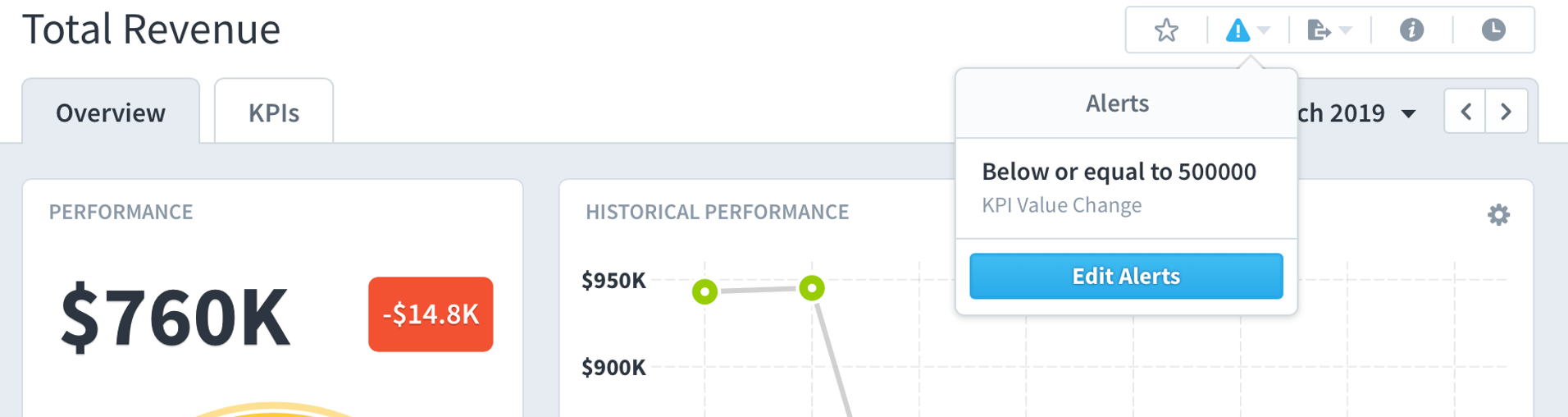
Task: Click the first green chart data point
Action: [x=704, y=291]
